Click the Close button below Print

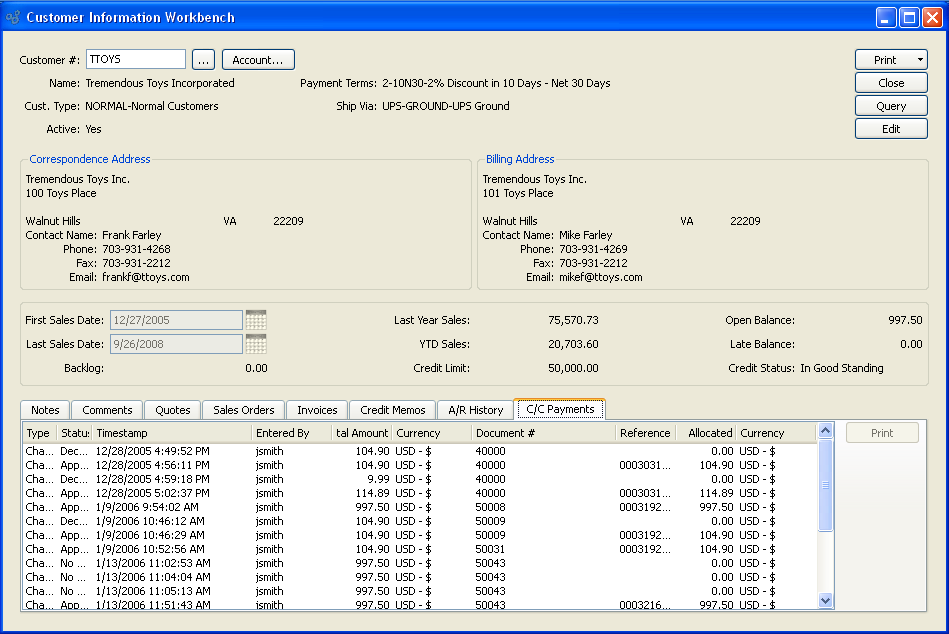[891, 83]
